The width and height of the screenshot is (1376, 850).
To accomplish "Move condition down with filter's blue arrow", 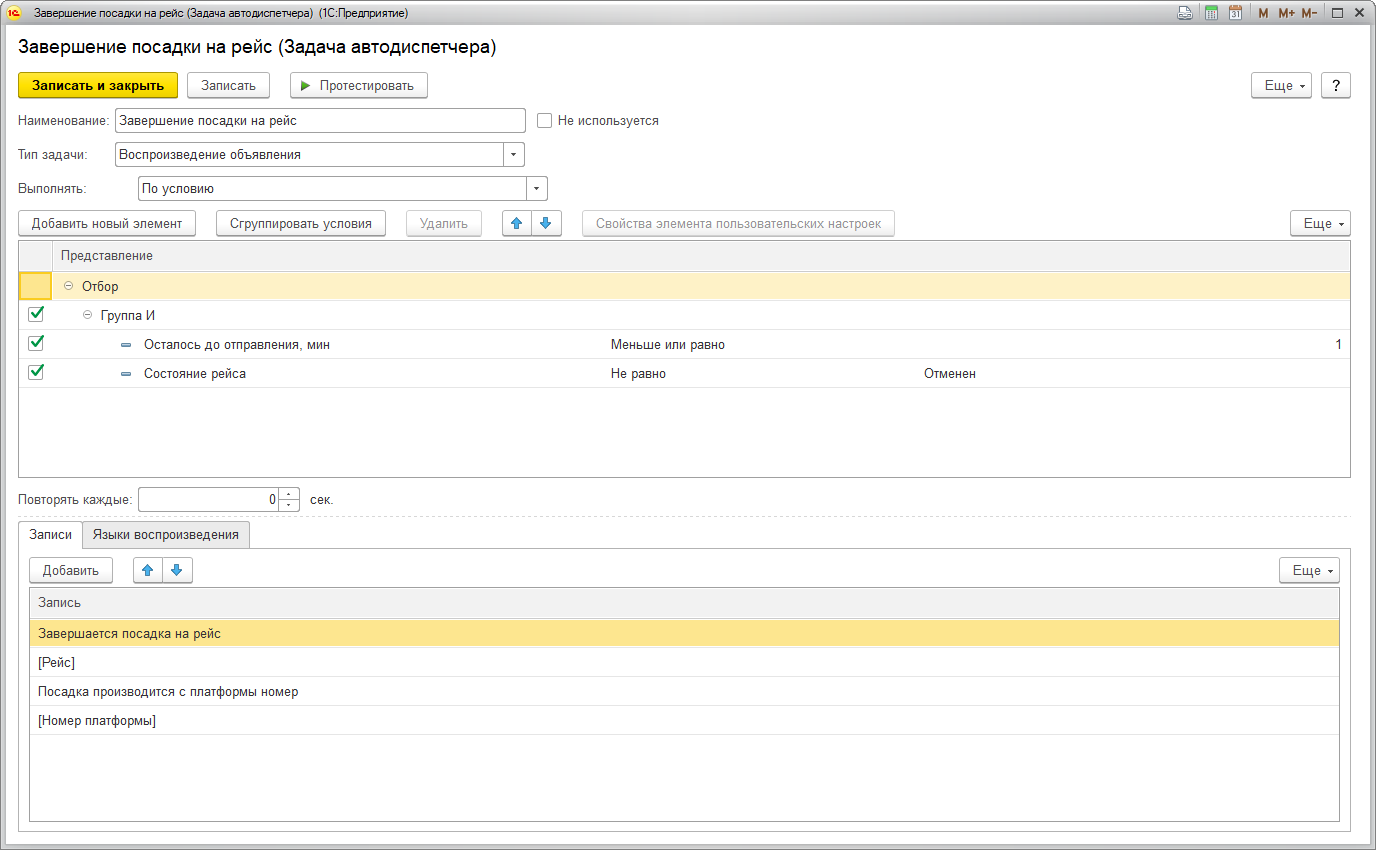I will click(545, 223).
